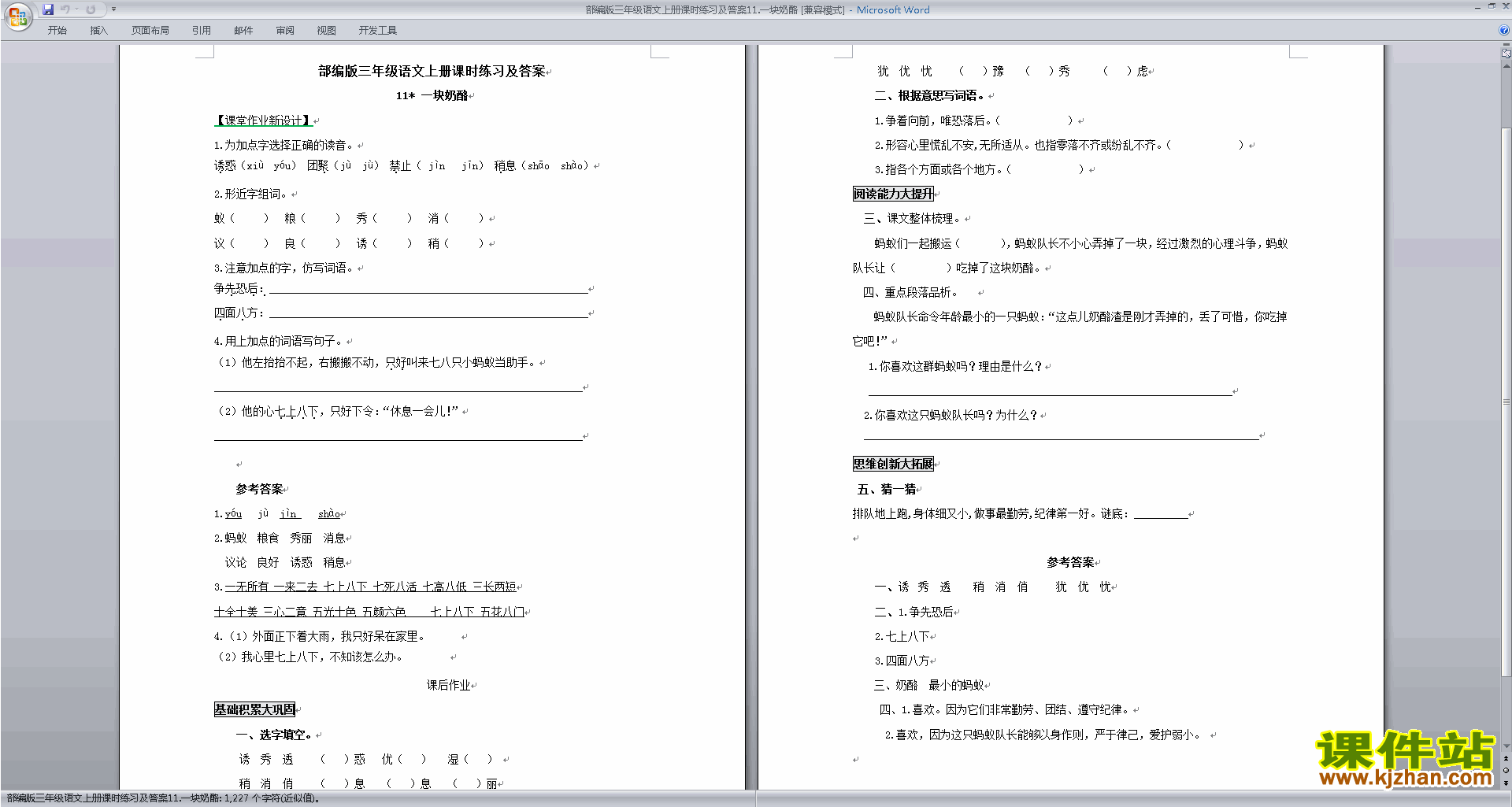Screen dimensions: 1512x807
Task: Switch to the 引用 tab
Action: (202, 31)
